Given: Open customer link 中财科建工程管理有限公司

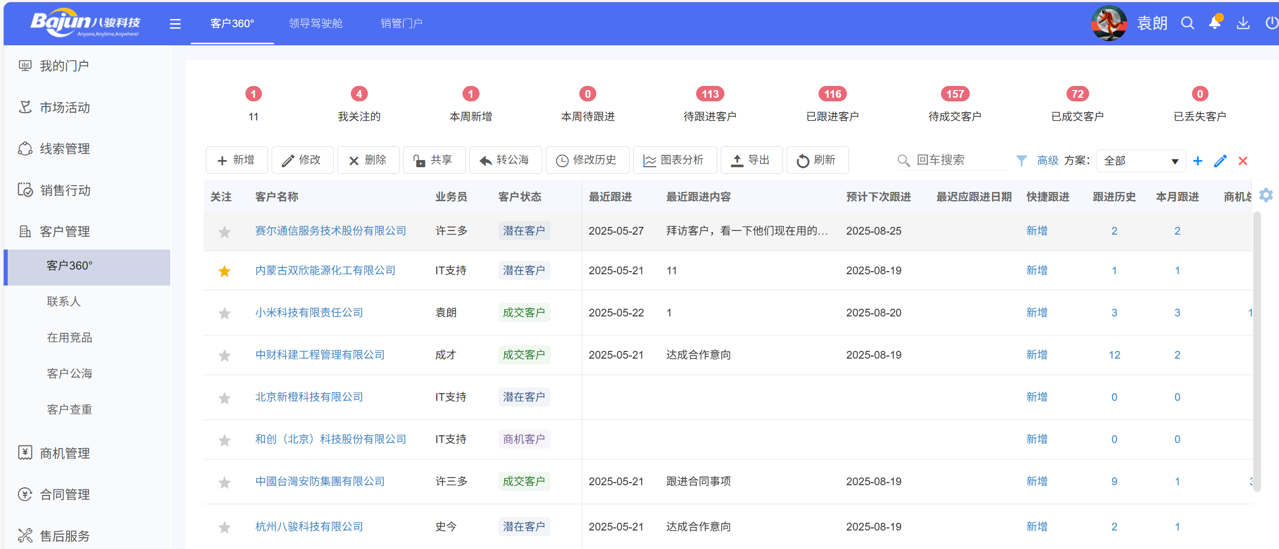Looking at the screenshot, I should pos(320,355).
